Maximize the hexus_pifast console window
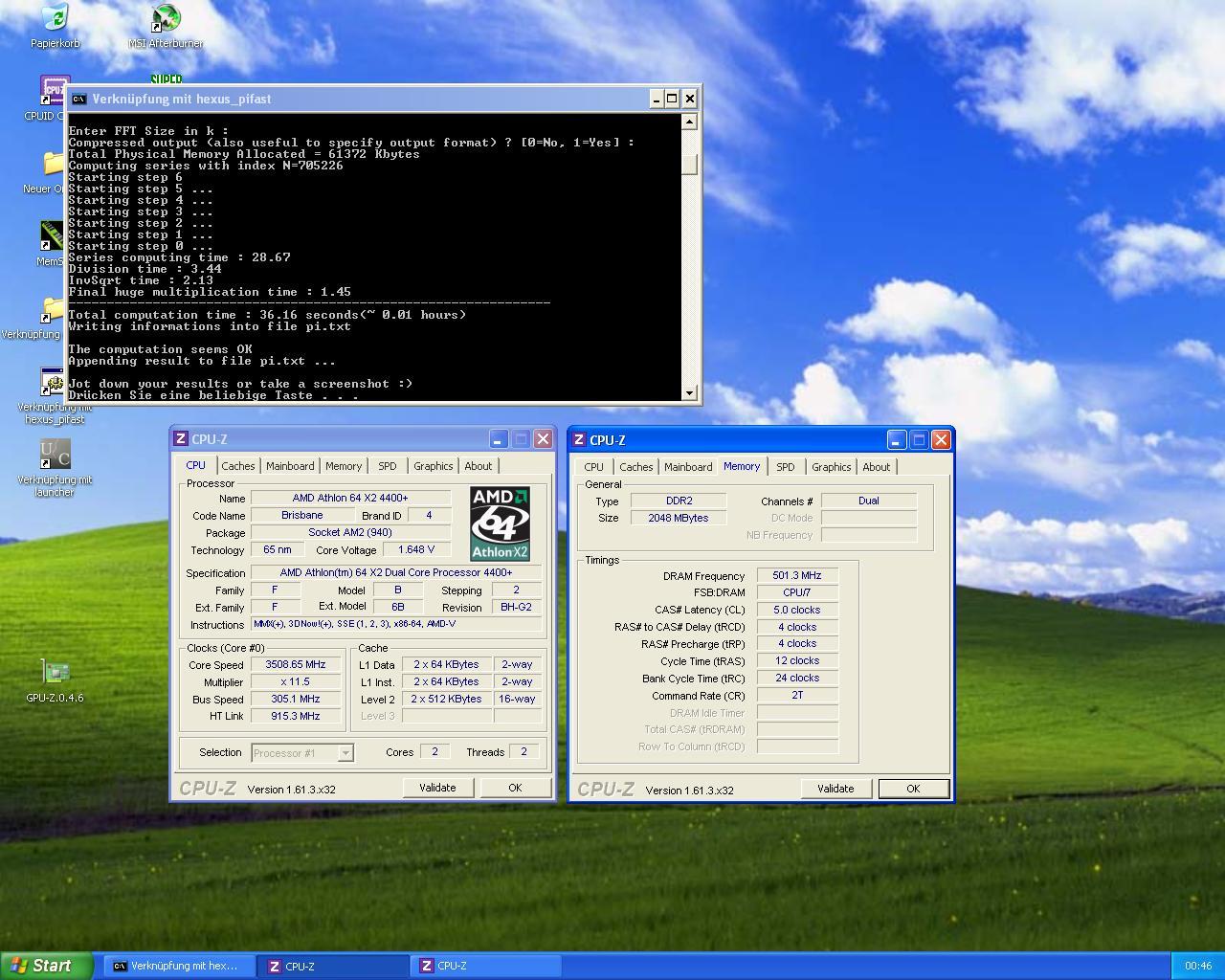Viewport: 1225px width, 980px height. click(673, 99)
